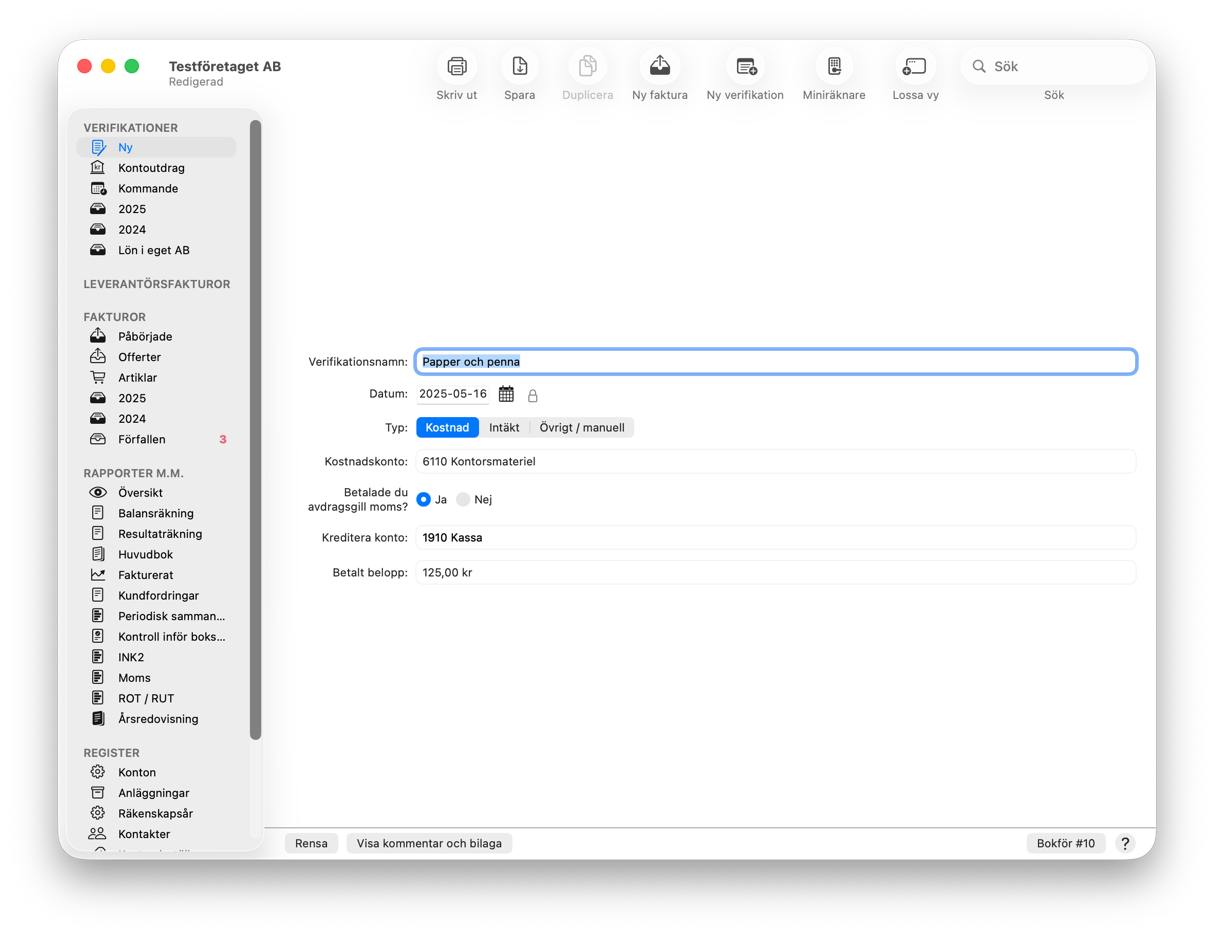Switch type to Intäkt
The image size is (1214, 936).
[x=504, y=428]
